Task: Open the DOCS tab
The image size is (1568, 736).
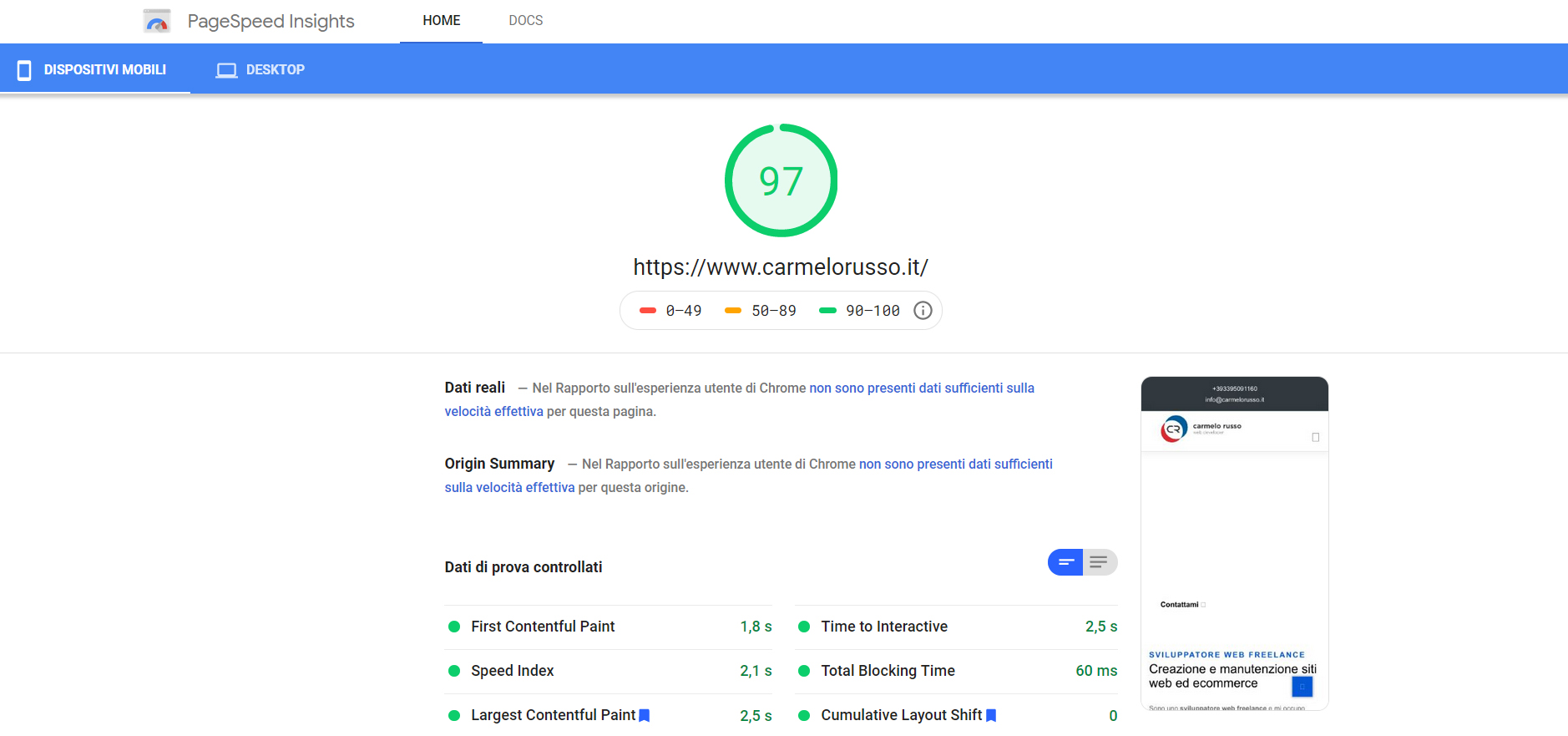Action: (x=526, y=21)
